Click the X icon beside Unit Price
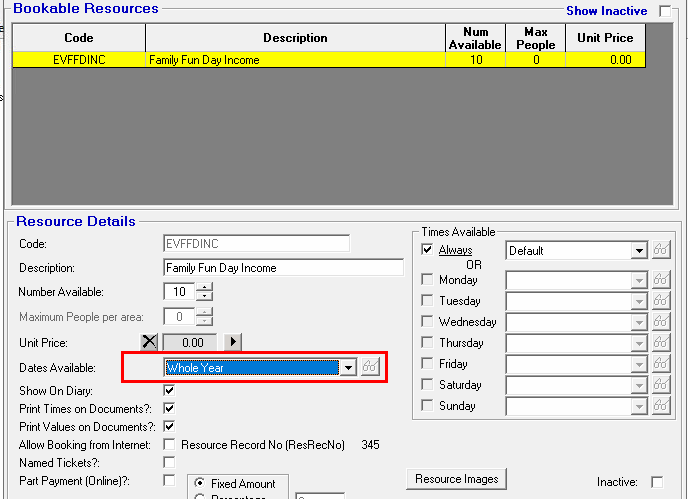 [x=149, y=341]
